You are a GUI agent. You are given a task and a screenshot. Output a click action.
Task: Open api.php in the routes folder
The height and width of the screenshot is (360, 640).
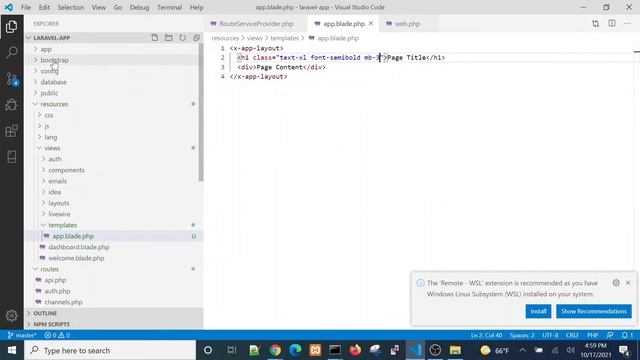114,280
